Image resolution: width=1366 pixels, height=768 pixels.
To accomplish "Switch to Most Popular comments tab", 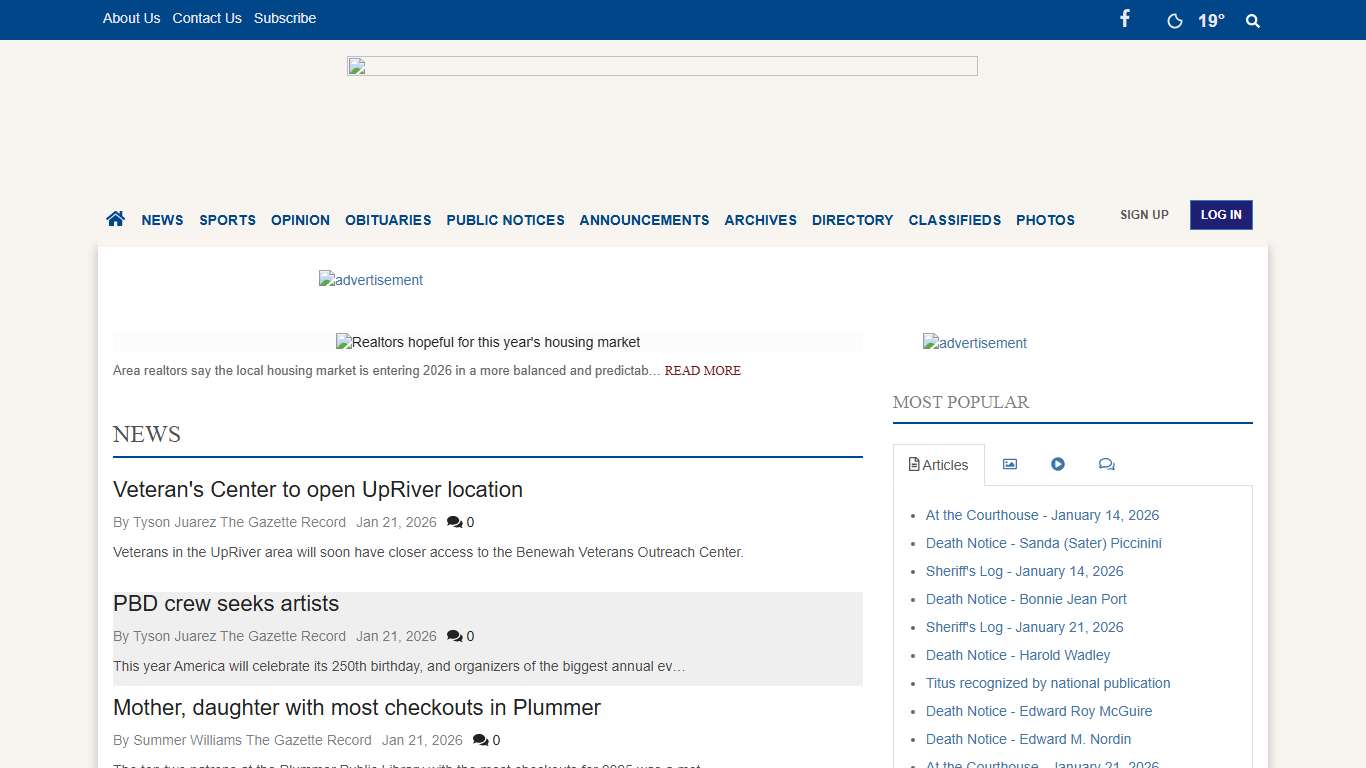I will pyautogui.click(x=1106, y=464).
